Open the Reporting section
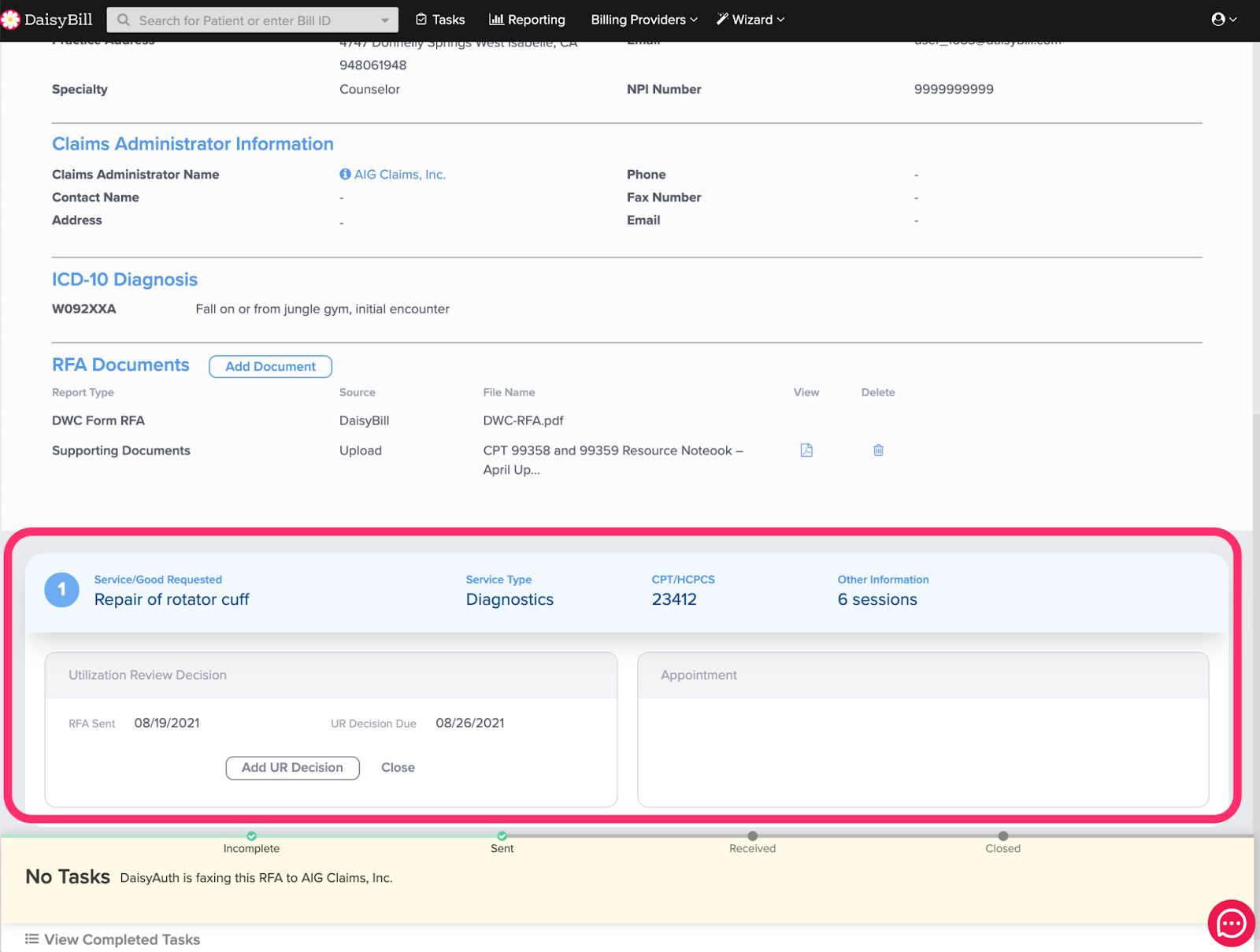 pyautogui.click(x=527, y=20)
